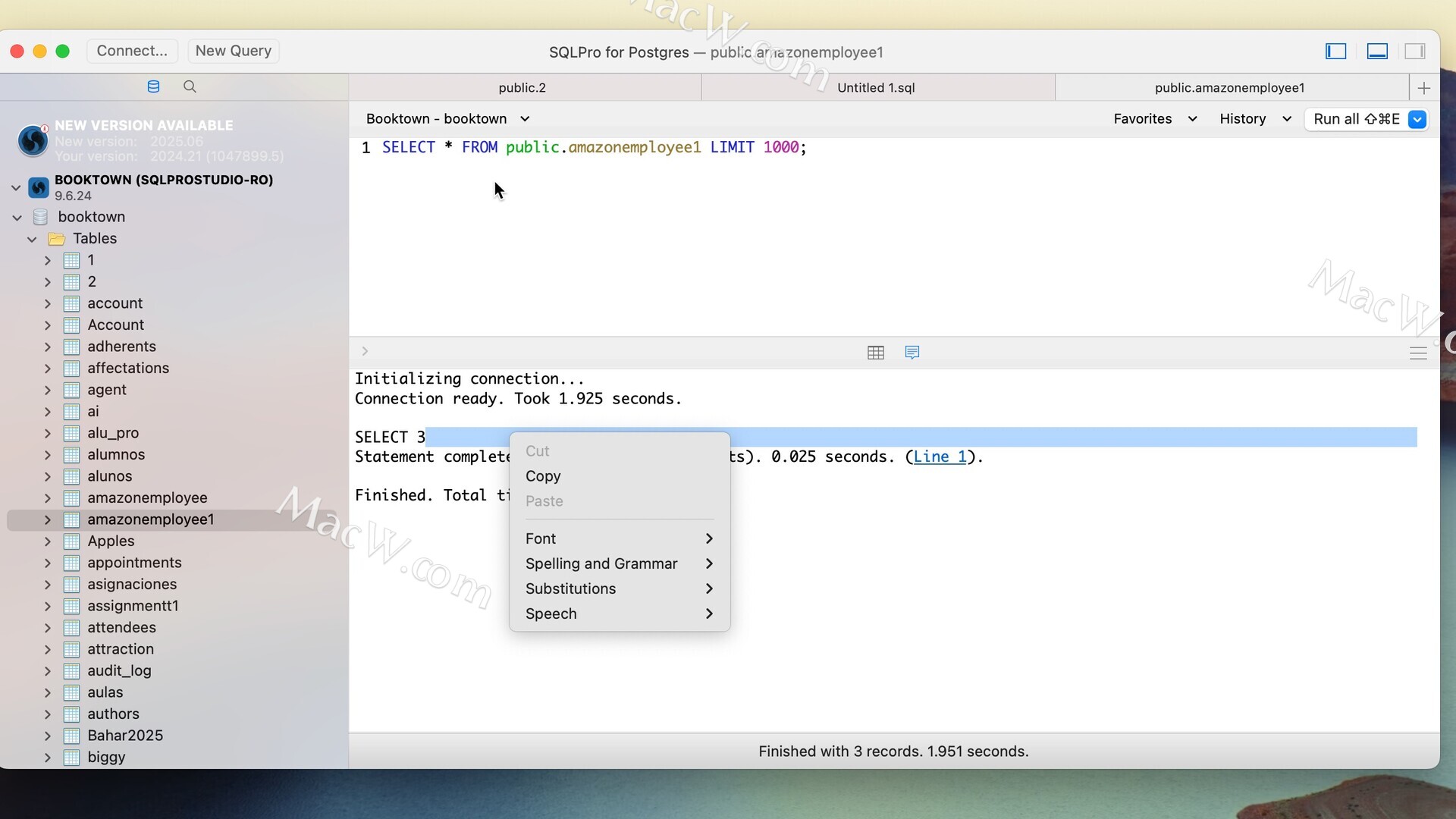The width and height of the screenshot is (1456, 819).
Task: Add a new tab with plus icon
Action: point(1424,88)
